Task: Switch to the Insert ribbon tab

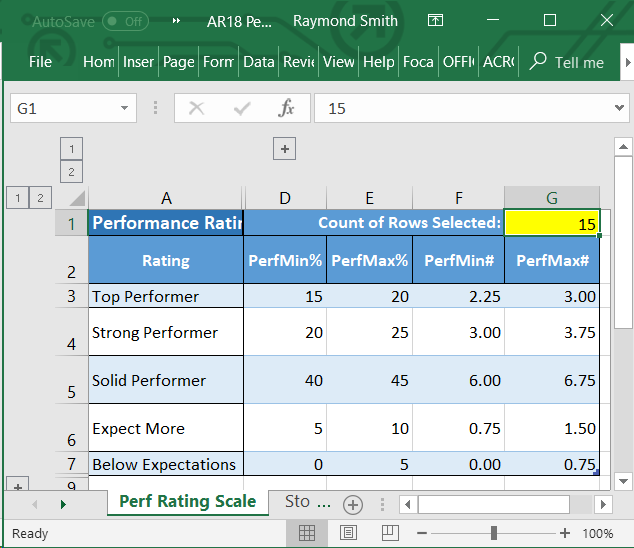Action: coord(138,62)
